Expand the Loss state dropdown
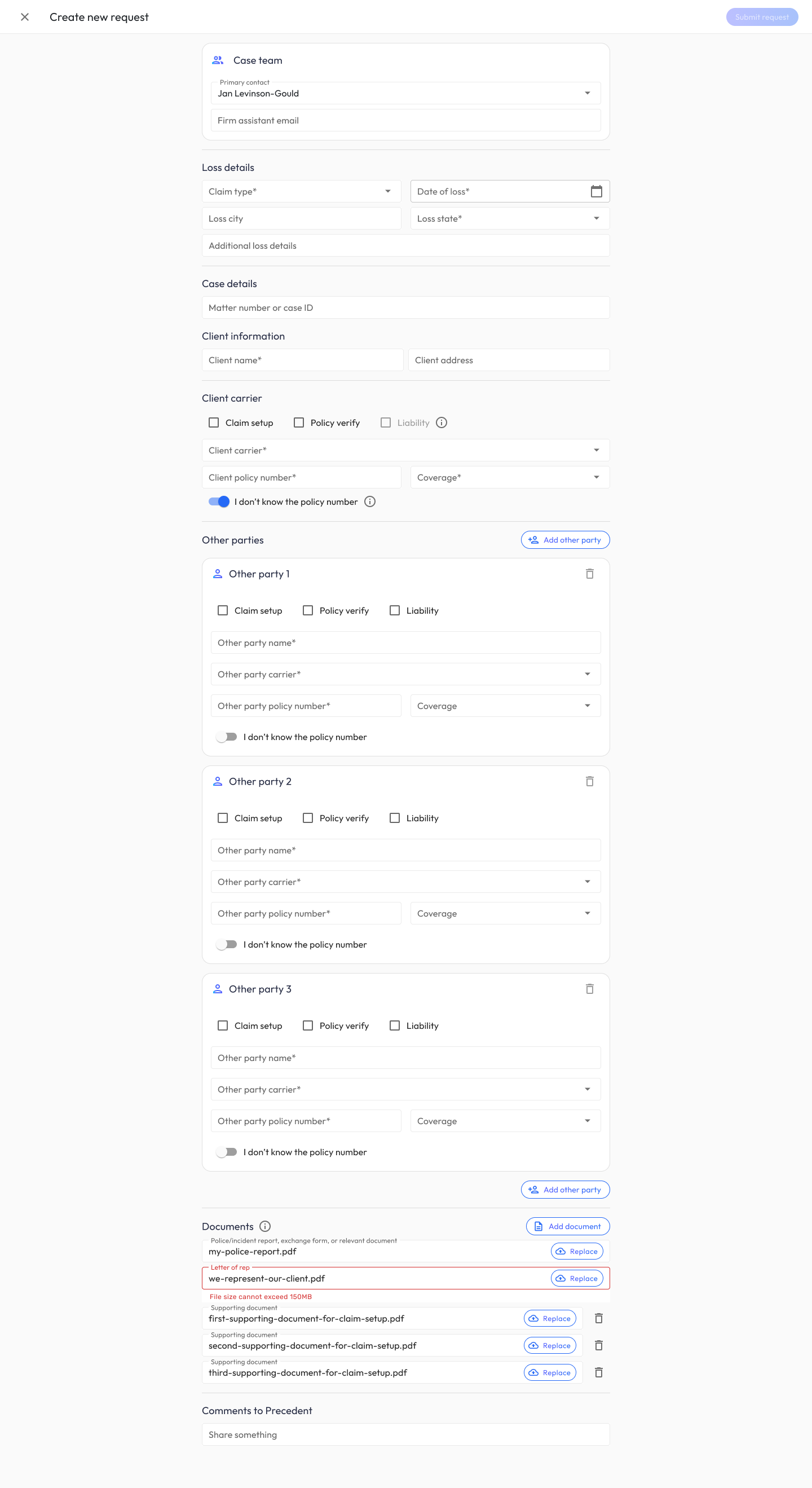The height and width of the screenshot is (1488, 812). [509, 218]
